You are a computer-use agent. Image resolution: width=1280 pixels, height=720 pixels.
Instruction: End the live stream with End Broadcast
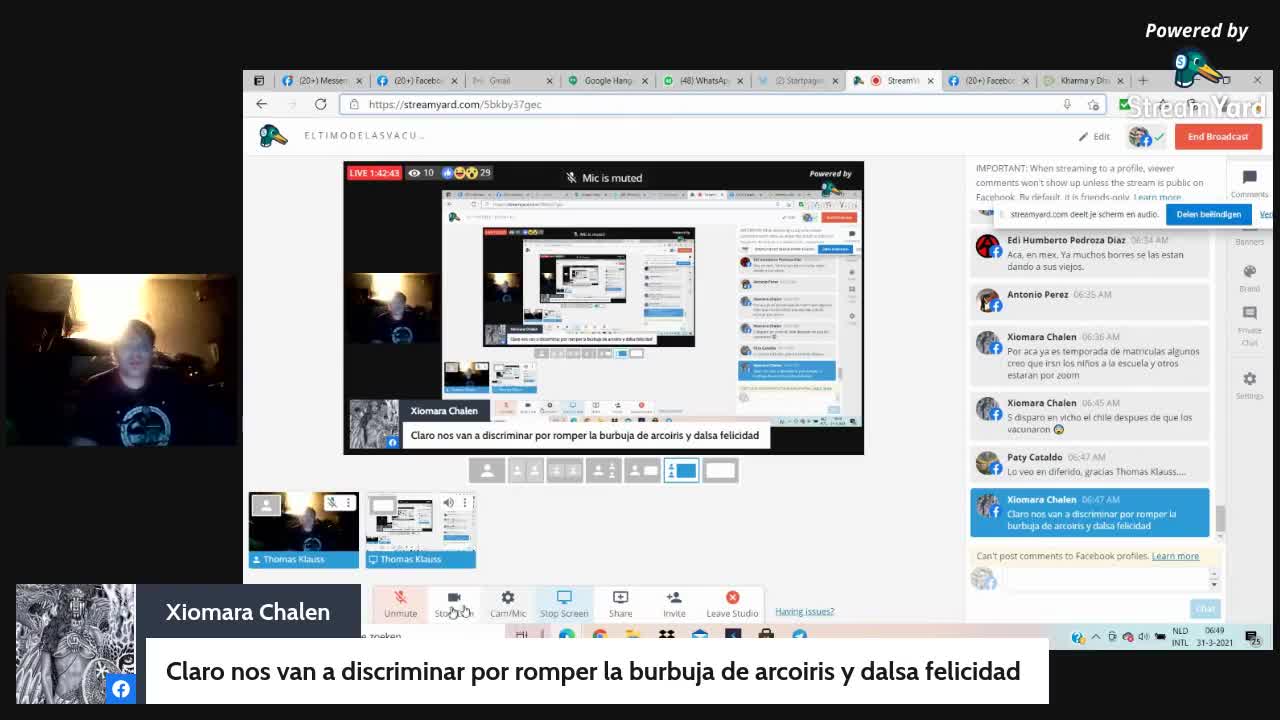1218,136
